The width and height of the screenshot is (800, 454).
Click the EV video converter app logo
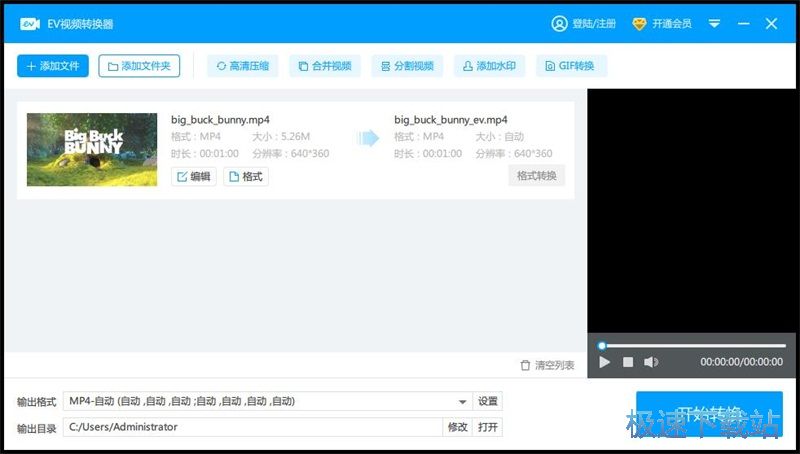[30, 24]
